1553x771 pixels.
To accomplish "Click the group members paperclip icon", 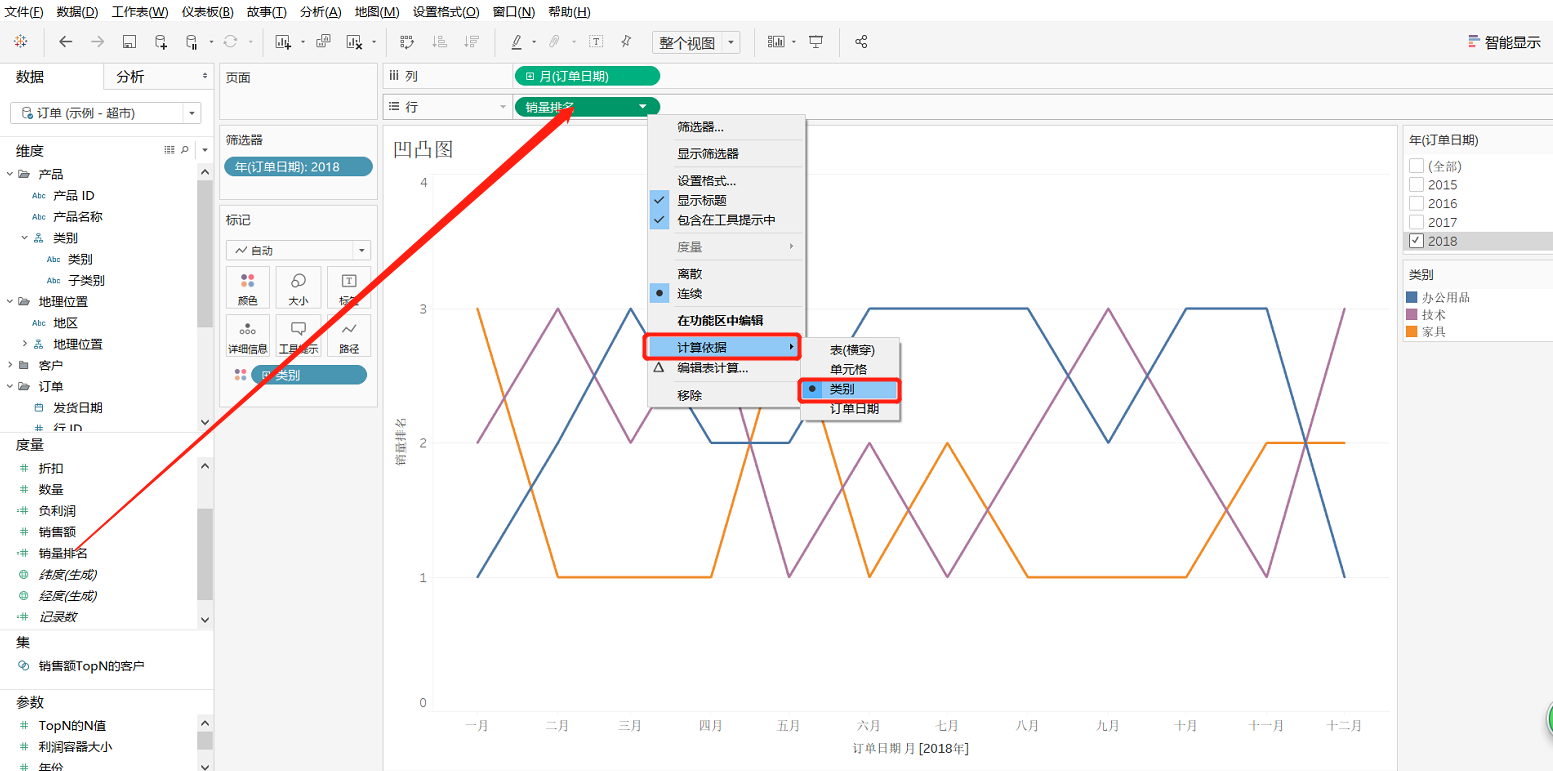I will [x=553, y=42].
